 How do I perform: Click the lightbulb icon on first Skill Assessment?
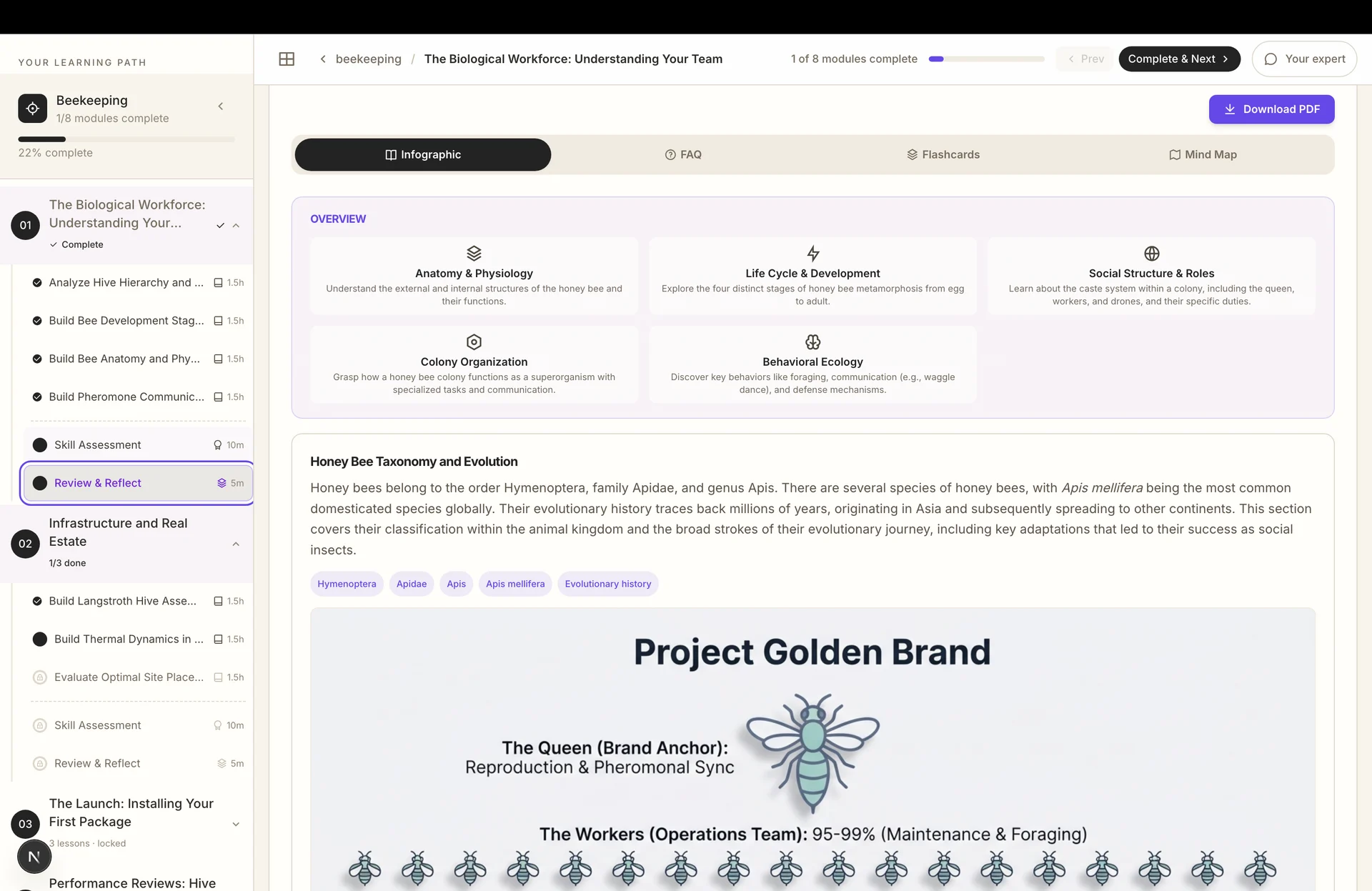217,445
